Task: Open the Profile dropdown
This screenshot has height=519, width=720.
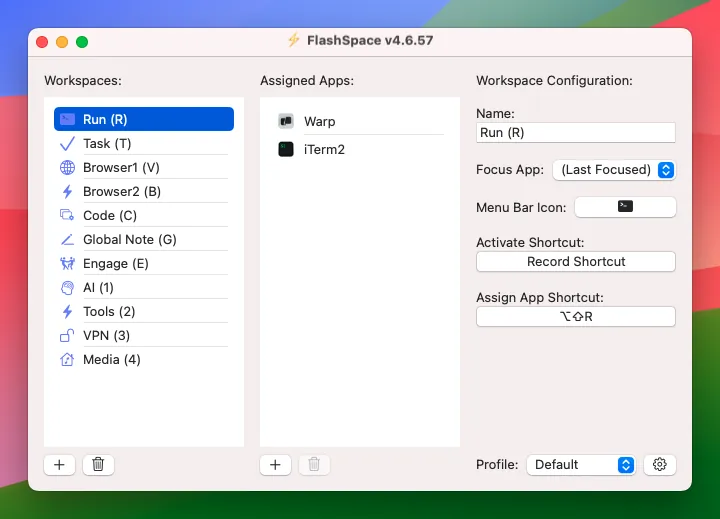Action: click(581, 465)
